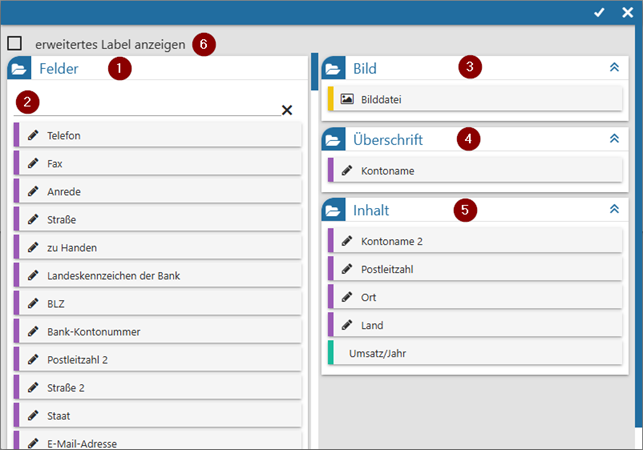Viewport: 643px width, 450px height.
Task: Click the Felder folder icon
Action: click(19, 68)
